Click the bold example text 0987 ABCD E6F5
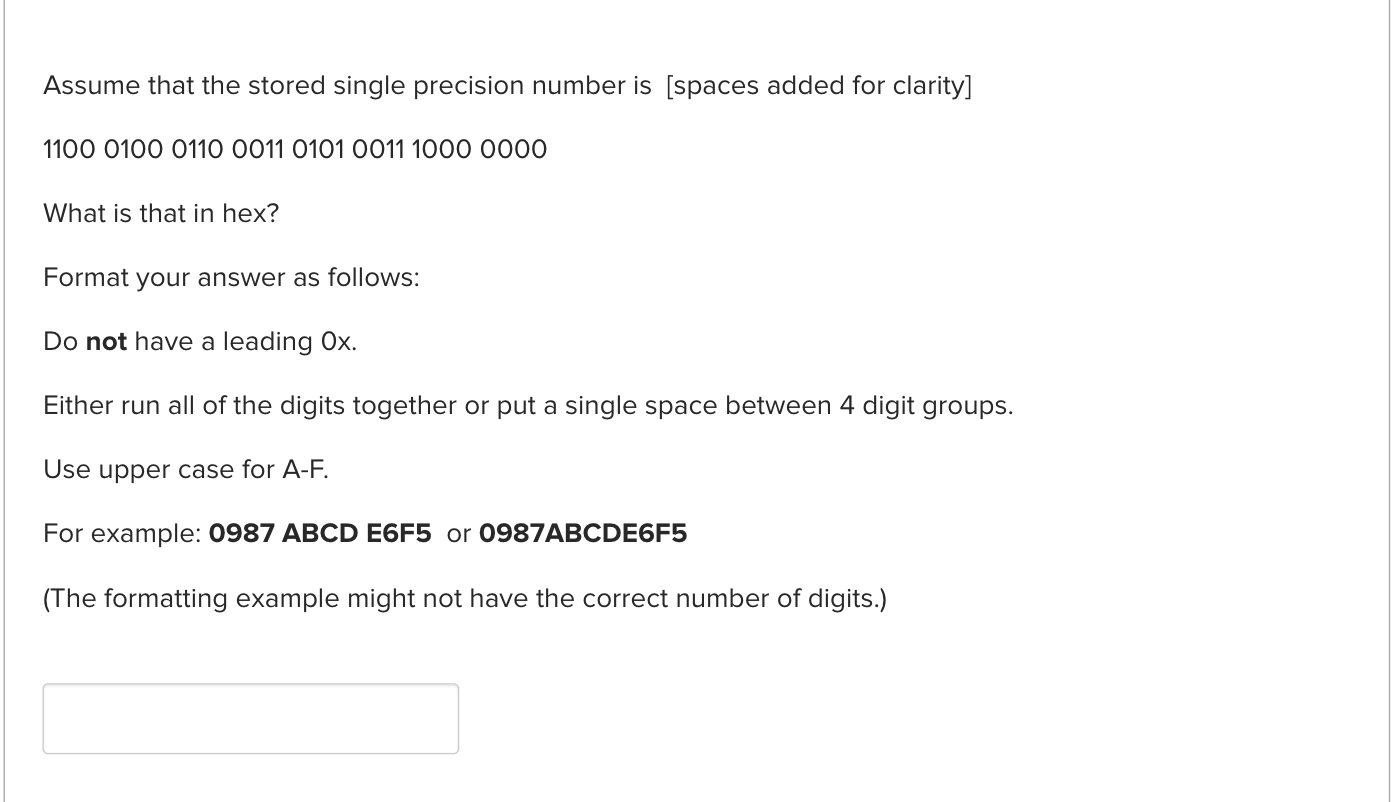This screenshot has width=1392, height=802. (319, 533)
